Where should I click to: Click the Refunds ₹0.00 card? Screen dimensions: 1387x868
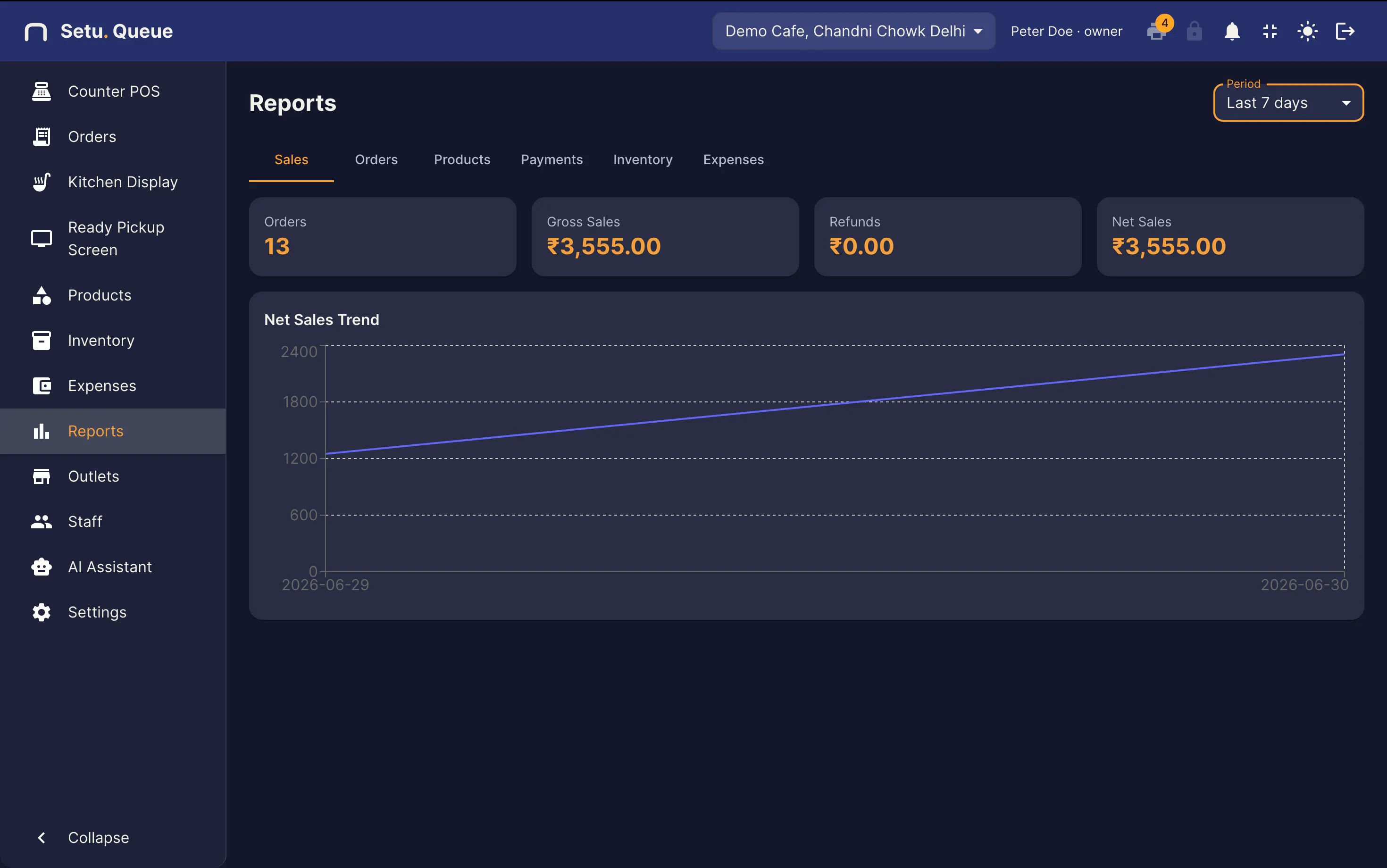tap(947, 236)
